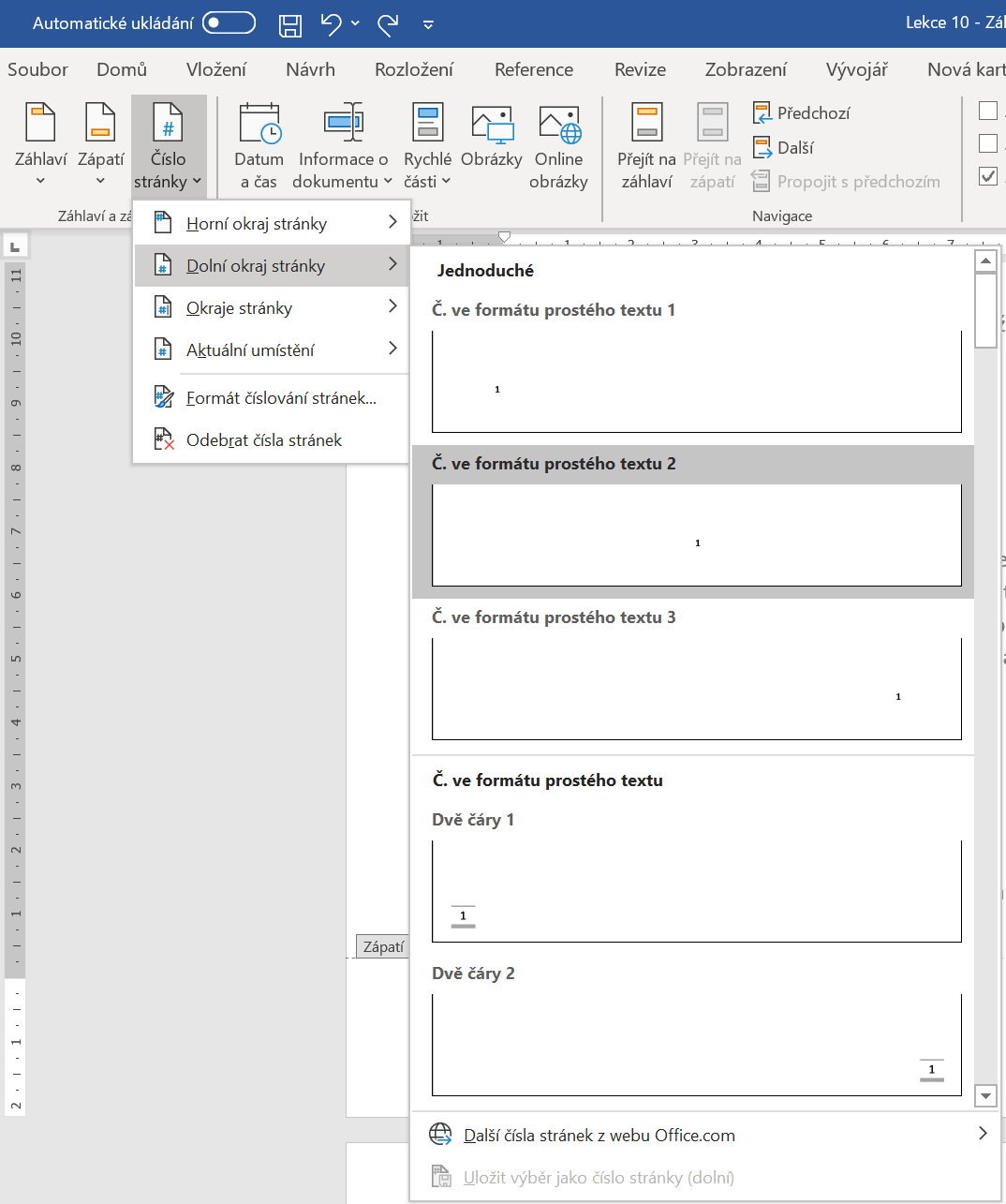Open the Reference ribbon tab
The width and height of the screenshot is (1006, 1204).
pos(533,69)
